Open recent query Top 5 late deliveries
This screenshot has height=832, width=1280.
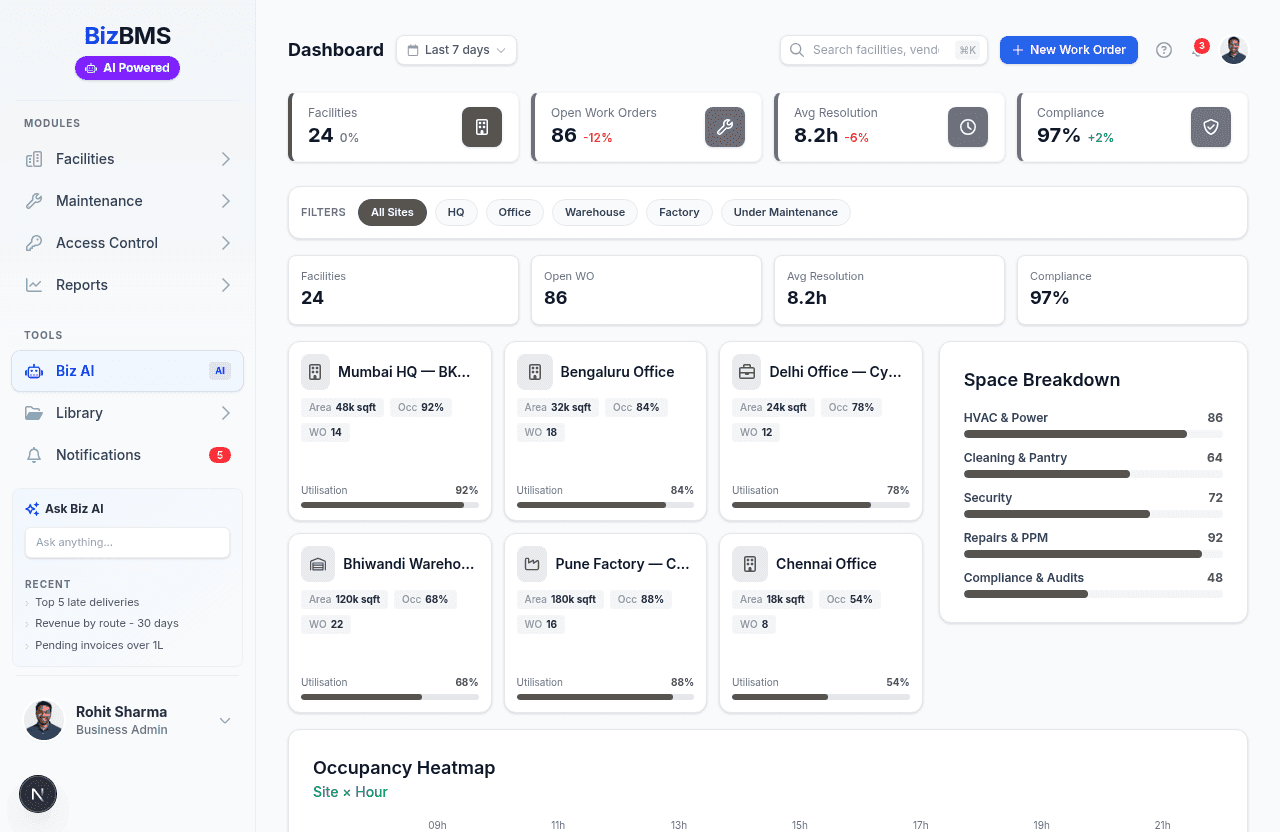(87, 602)
